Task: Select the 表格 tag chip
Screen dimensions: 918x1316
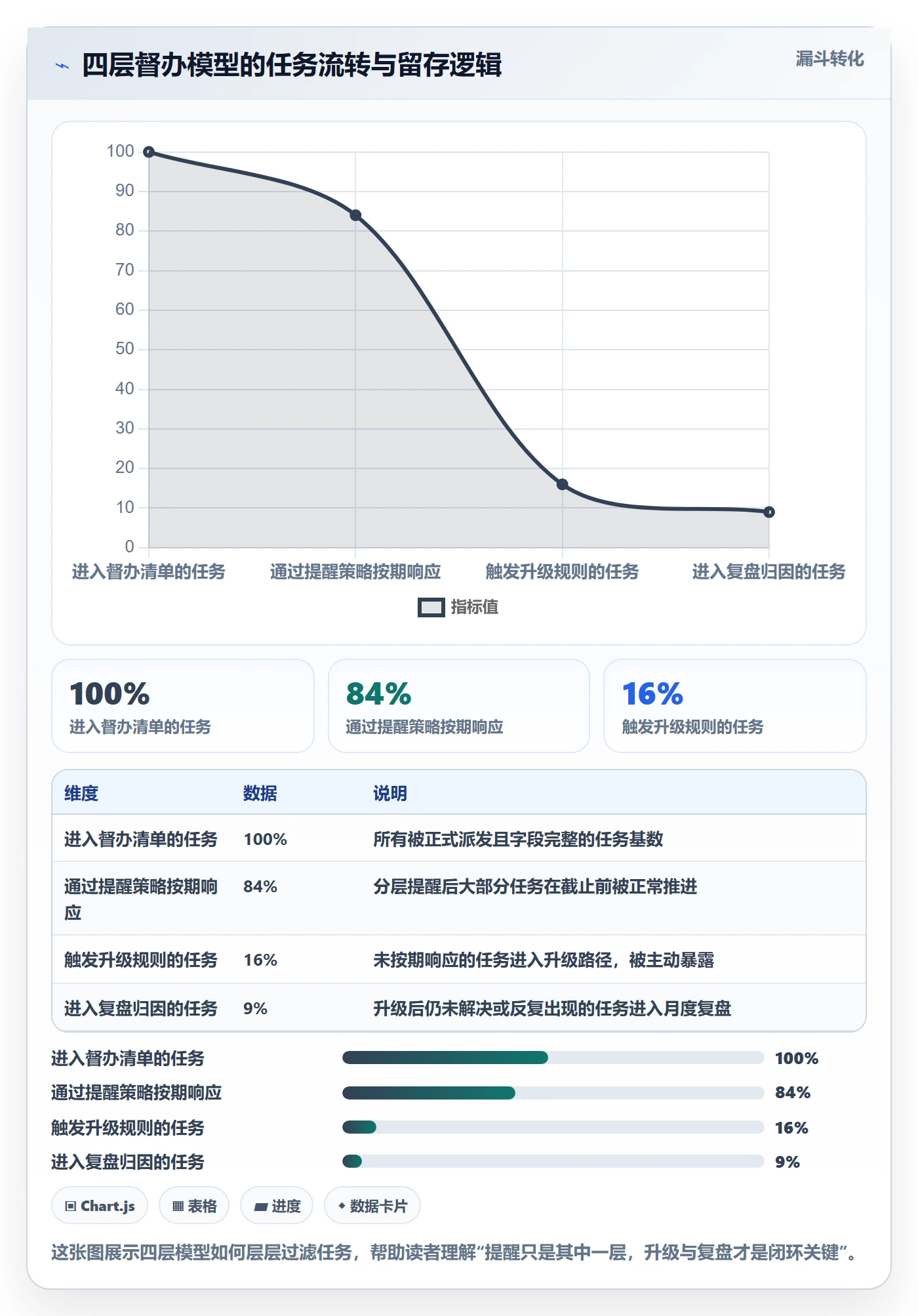Action: pos(194,1206)
